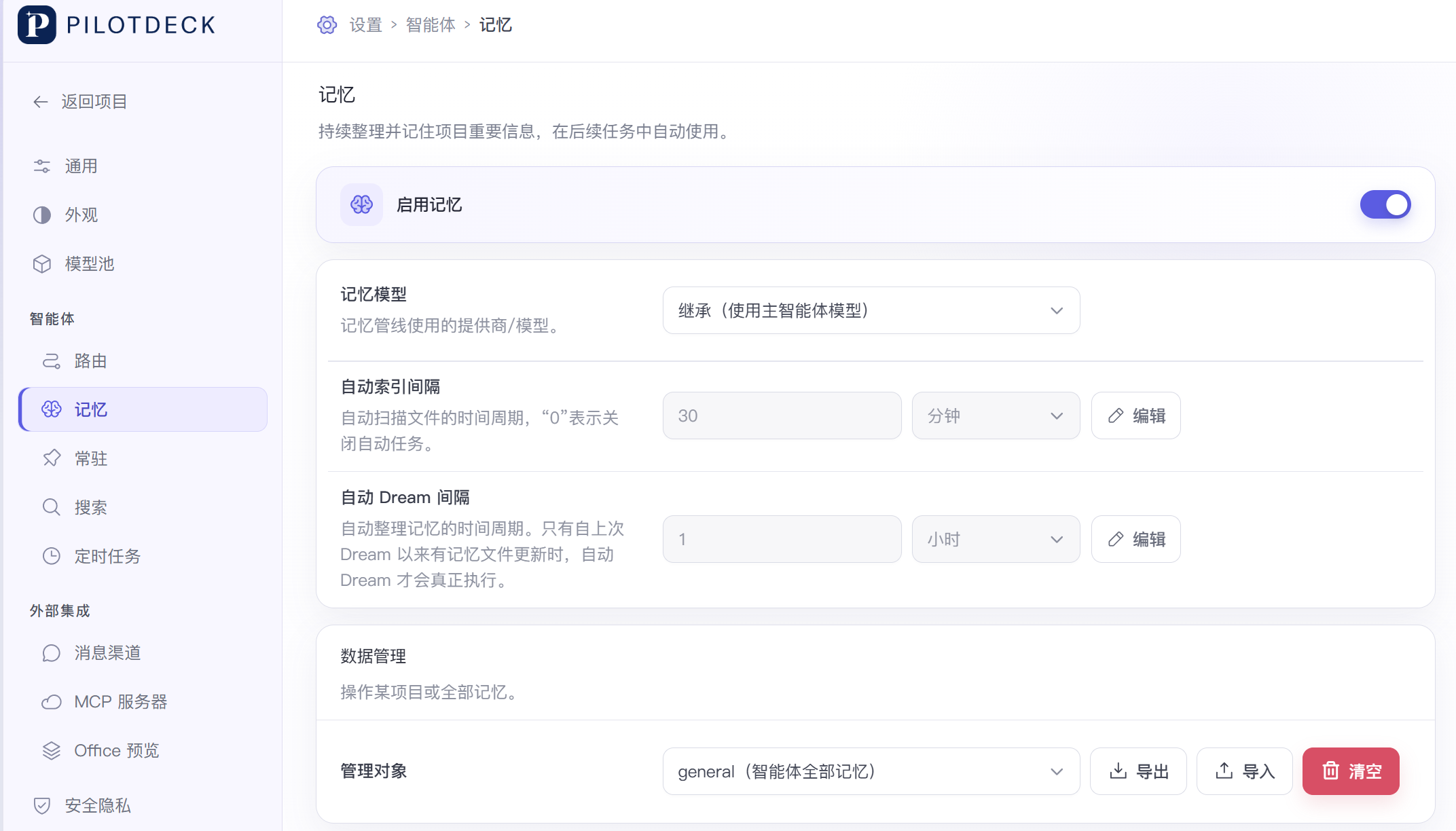Screen dimensions: 1456x831
Task: Open the 外观 settings page
Action: (143, 215)
